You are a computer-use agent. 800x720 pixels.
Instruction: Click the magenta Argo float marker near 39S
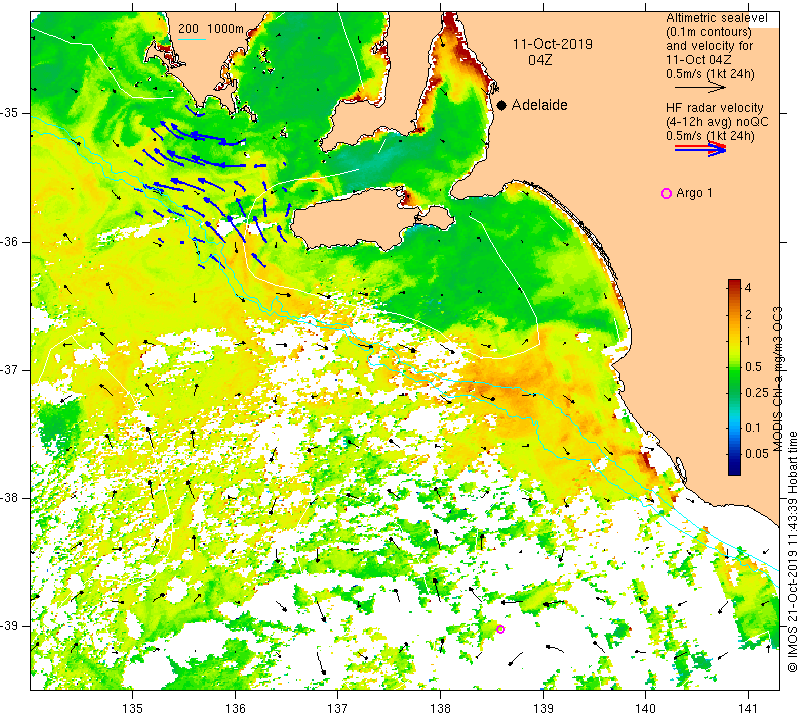501,629
